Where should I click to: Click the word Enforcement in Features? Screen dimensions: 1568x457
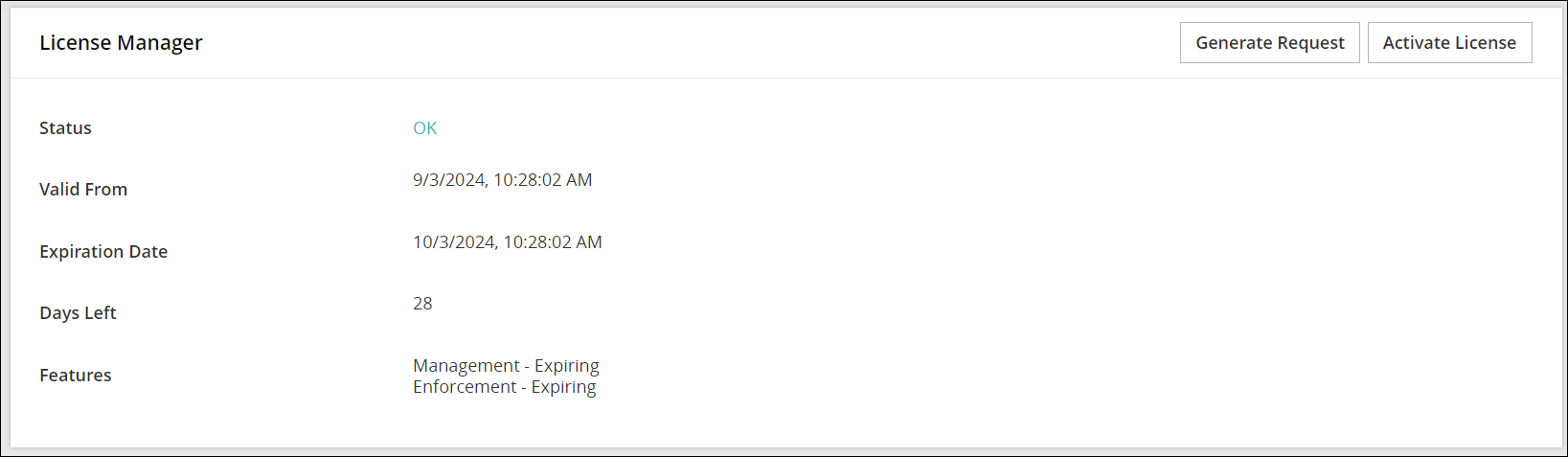pos(465,387)
